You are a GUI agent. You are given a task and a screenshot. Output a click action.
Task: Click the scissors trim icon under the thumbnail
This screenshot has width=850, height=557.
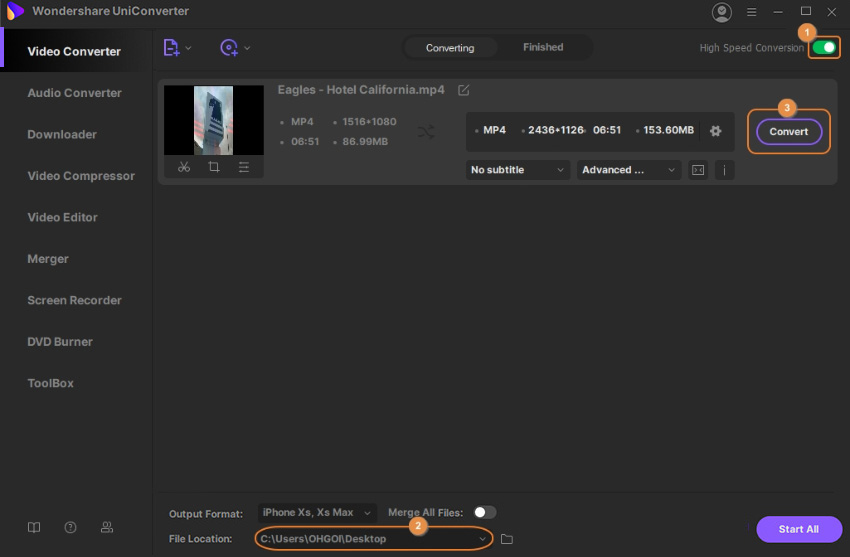184,167
